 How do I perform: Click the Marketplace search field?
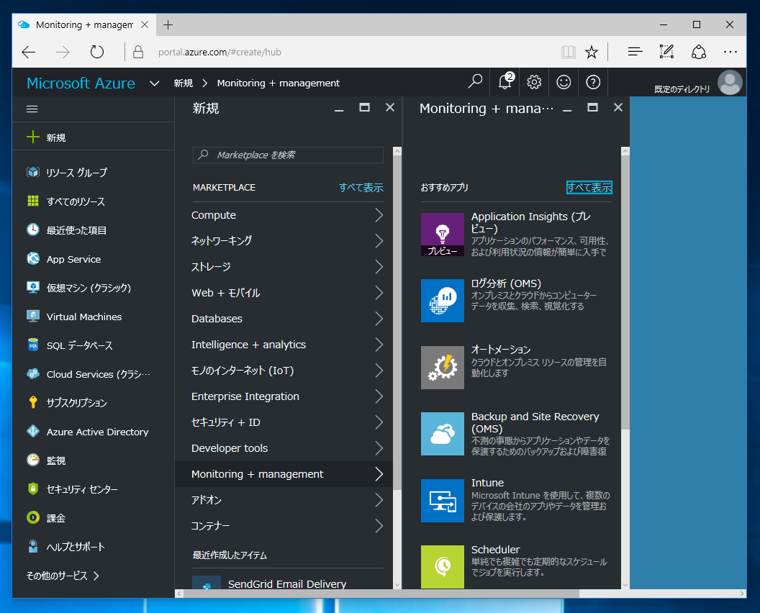coord(288,155)
